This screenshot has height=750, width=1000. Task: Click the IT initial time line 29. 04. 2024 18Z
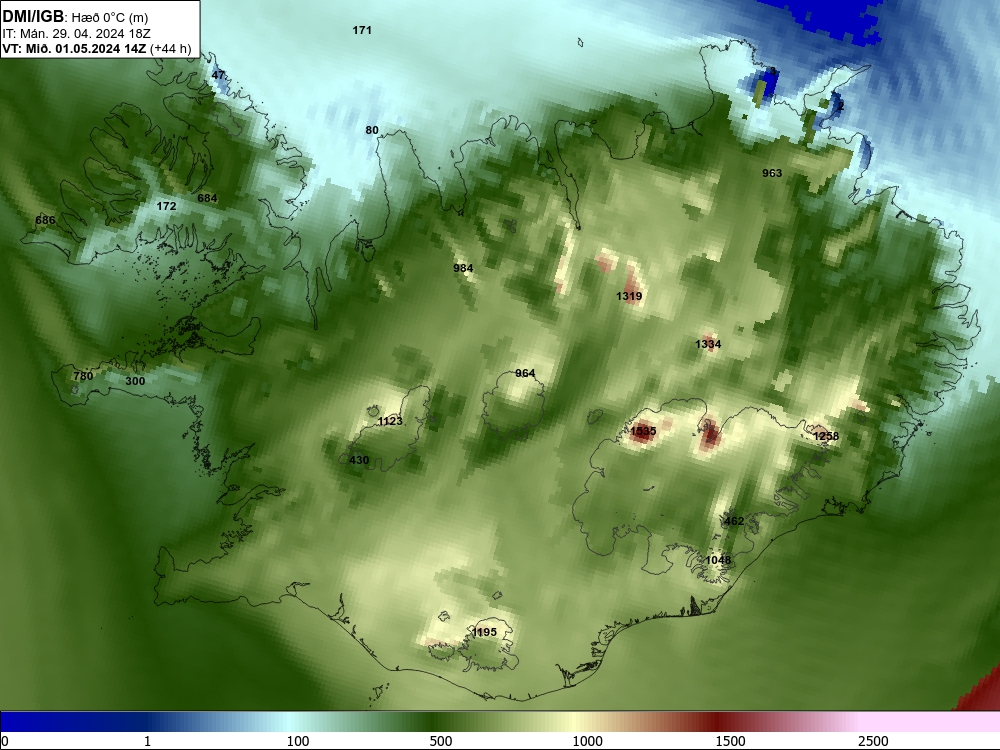[78, 33]
